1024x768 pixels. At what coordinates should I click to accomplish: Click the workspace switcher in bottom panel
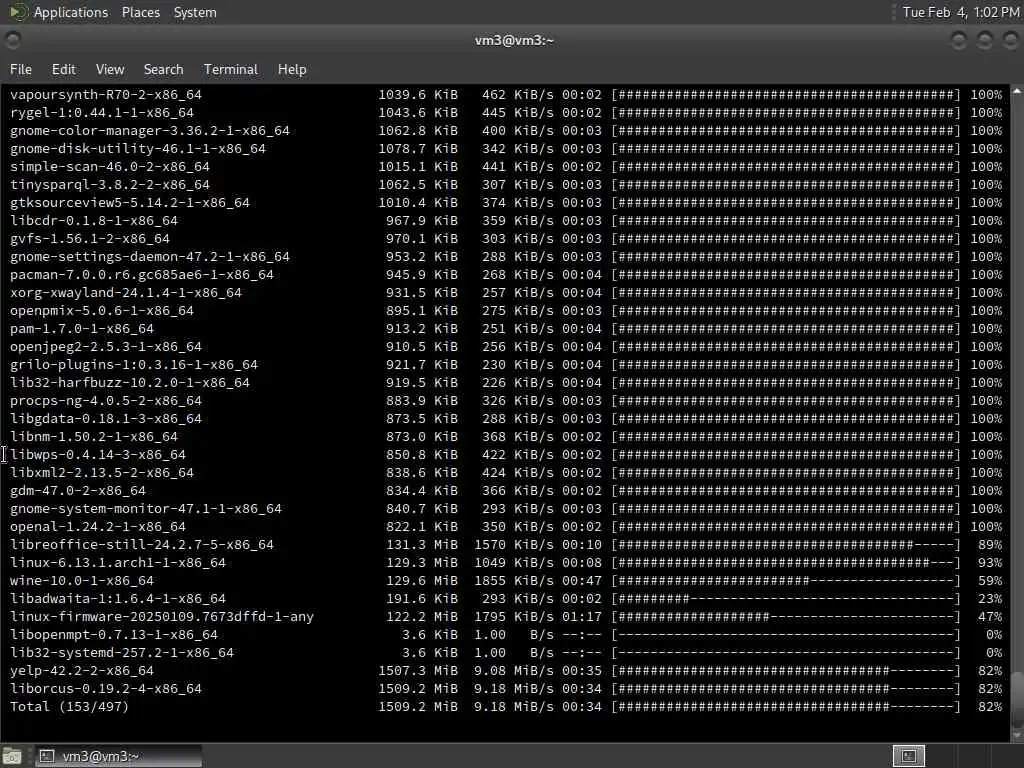[908, 756]
